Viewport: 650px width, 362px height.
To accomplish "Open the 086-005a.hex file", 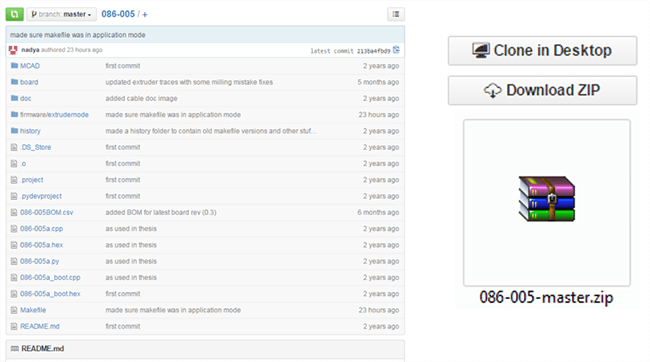I will tap(41, 245).
